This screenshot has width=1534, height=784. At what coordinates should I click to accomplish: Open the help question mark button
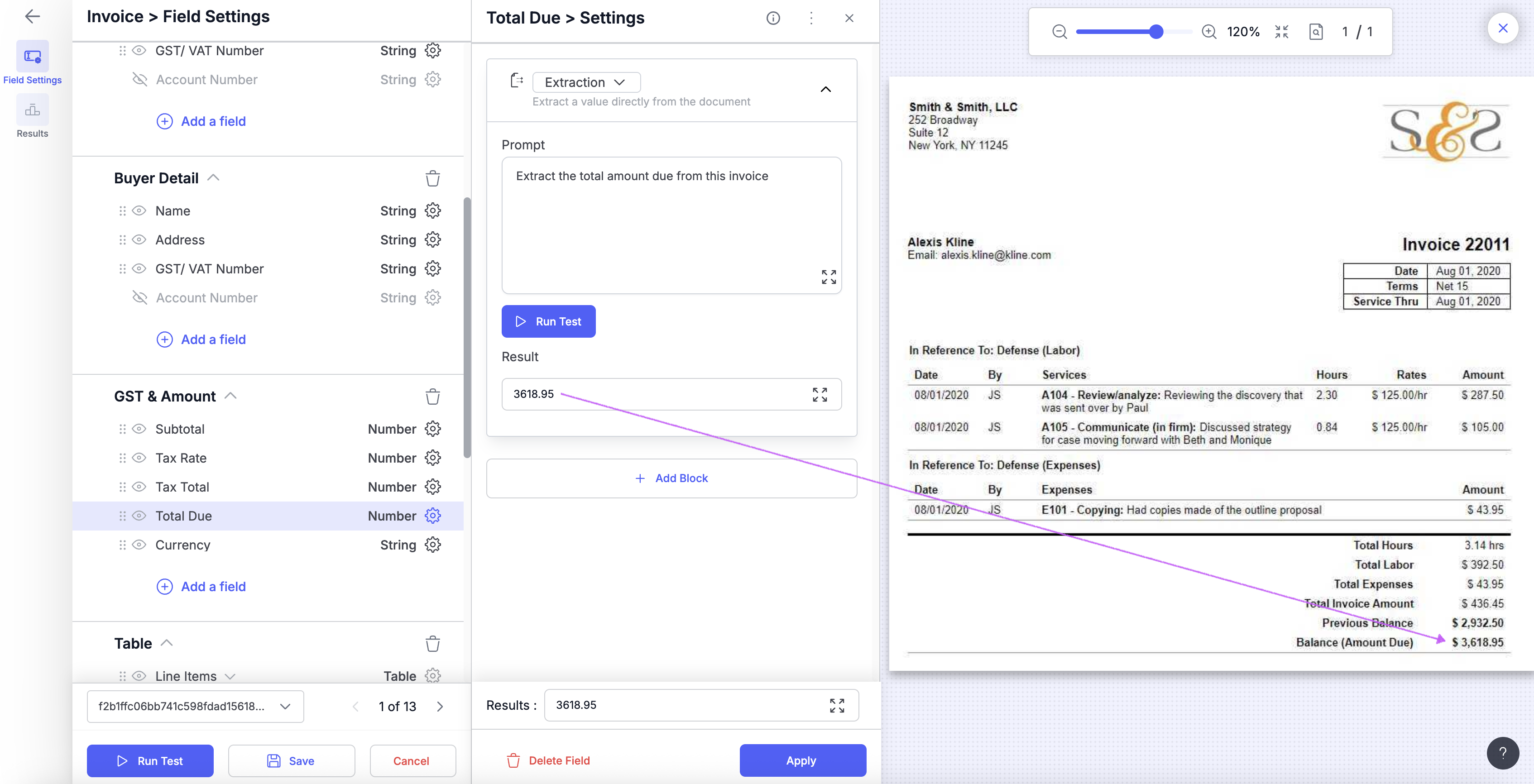tap(1502, 752)
